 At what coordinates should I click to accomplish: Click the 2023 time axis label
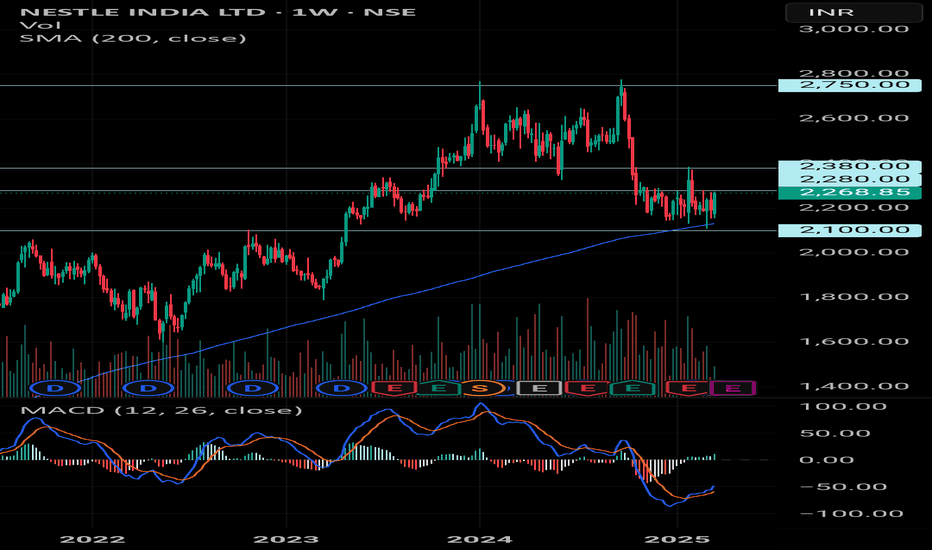pos(286,539)
